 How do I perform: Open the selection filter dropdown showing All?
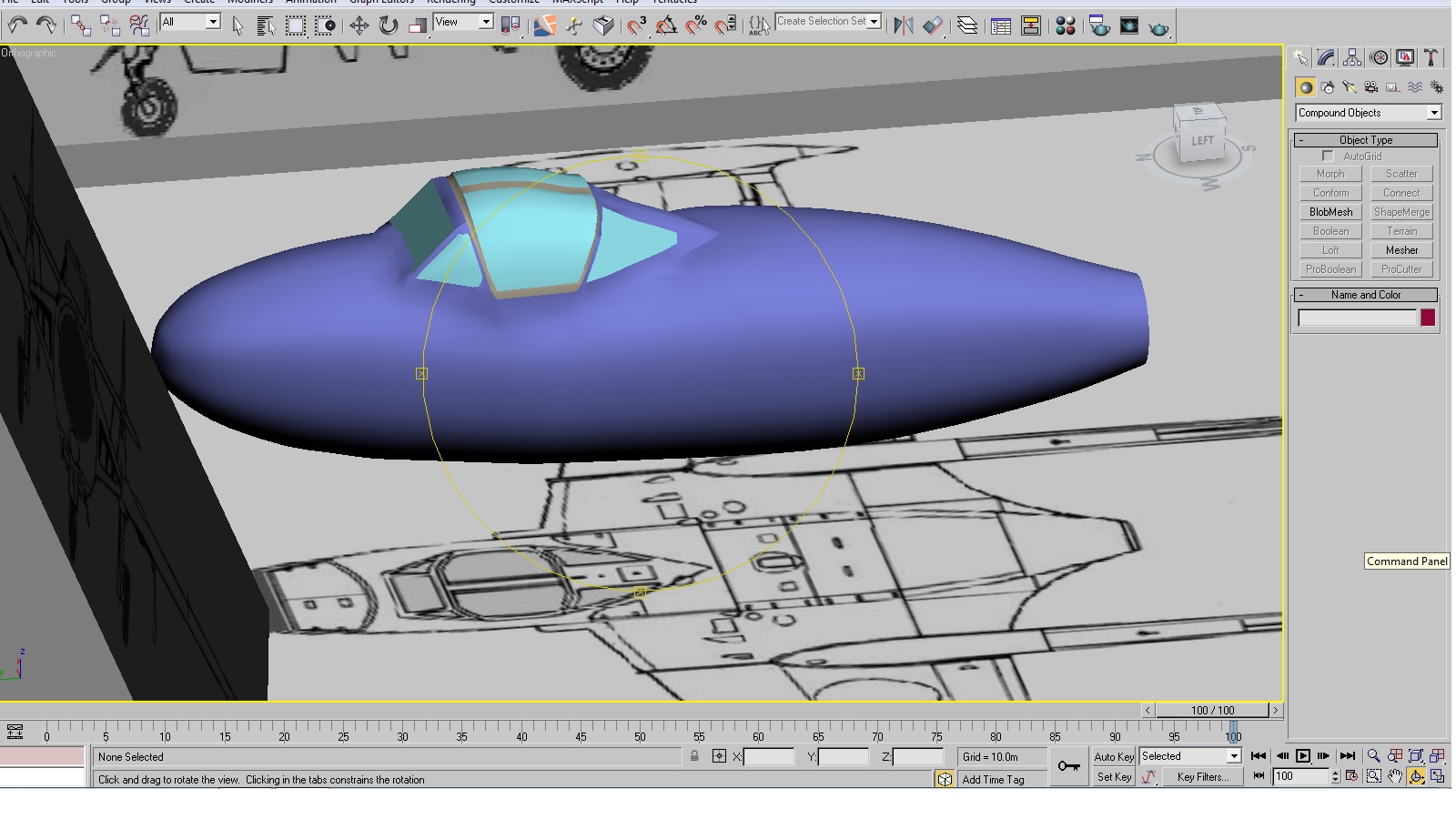click(x=190, y=22)
